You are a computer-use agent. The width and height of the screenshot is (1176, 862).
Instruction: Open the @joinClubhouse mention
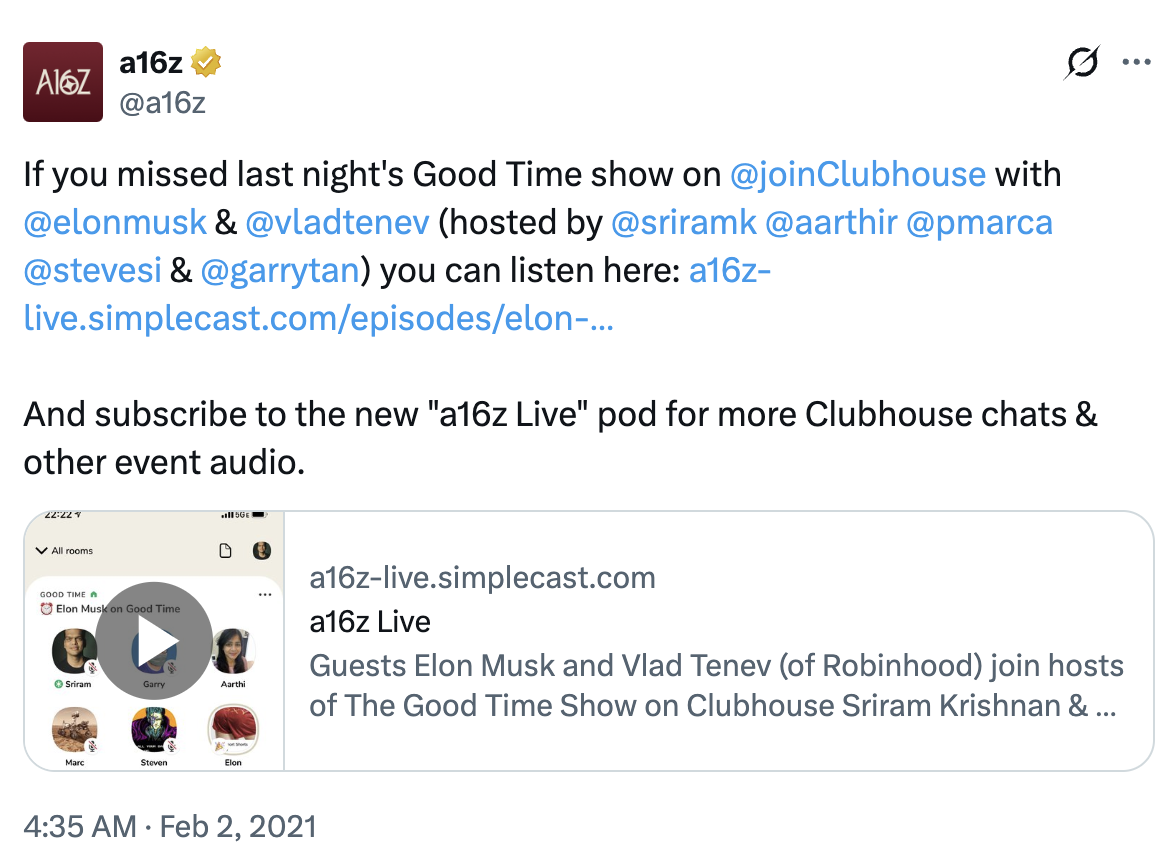[858, 175]
